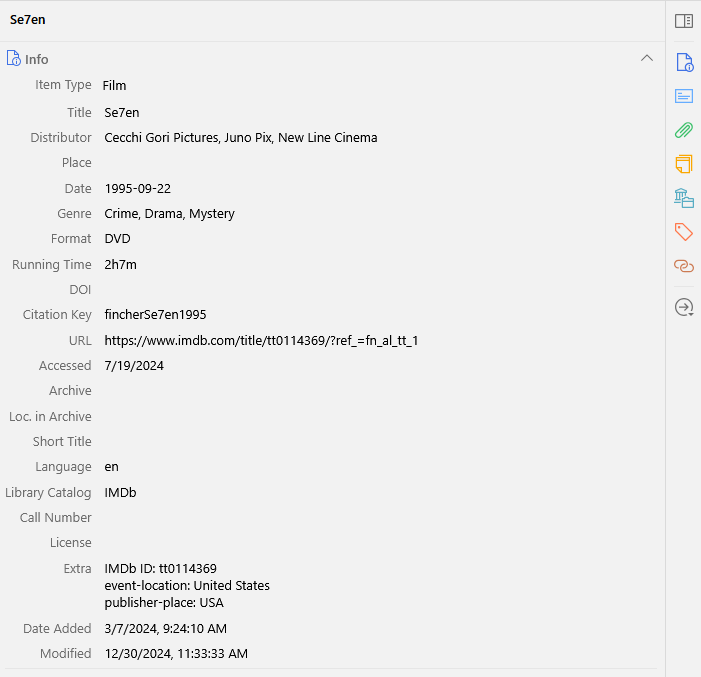The height and width of the screenshot is (677, 701).
Task: Click the Item Type value Film
Action: pos(114,85)
